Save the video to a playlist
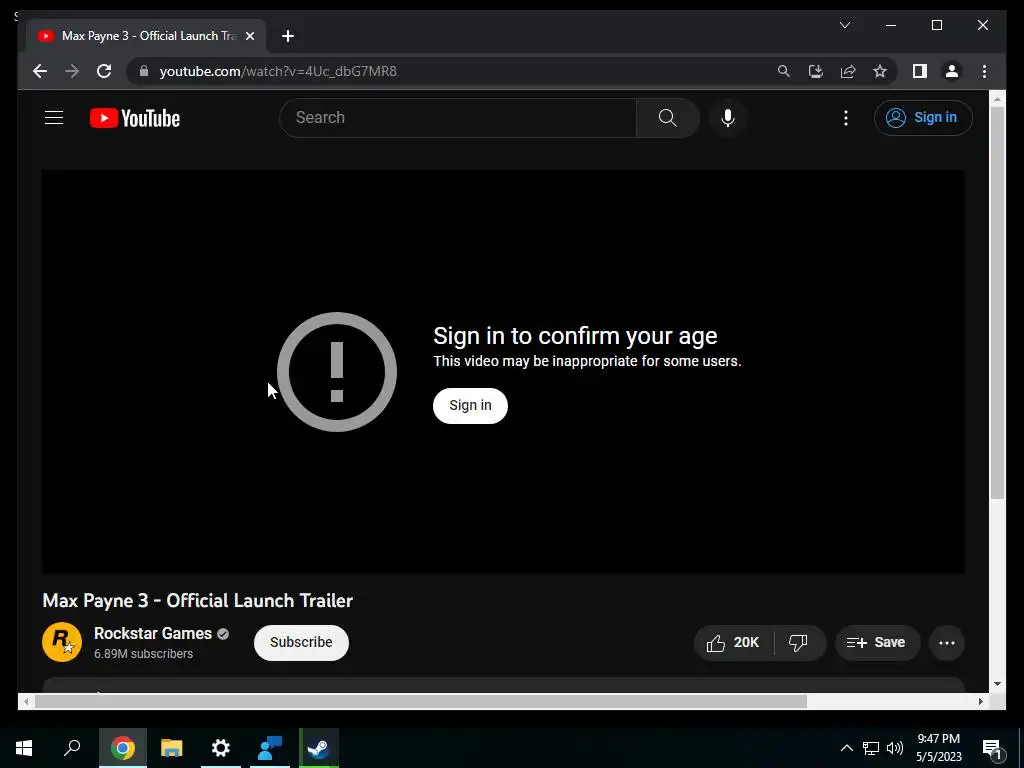The height and width of the screenshot is (768, 1024). pos(876,643)
